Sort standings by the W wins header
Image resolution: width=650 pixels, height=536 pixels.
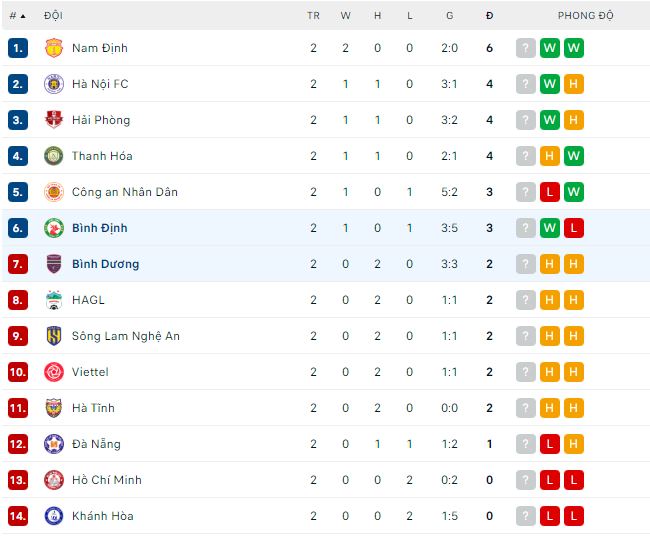pyautogui.click(x=346, y=16)
